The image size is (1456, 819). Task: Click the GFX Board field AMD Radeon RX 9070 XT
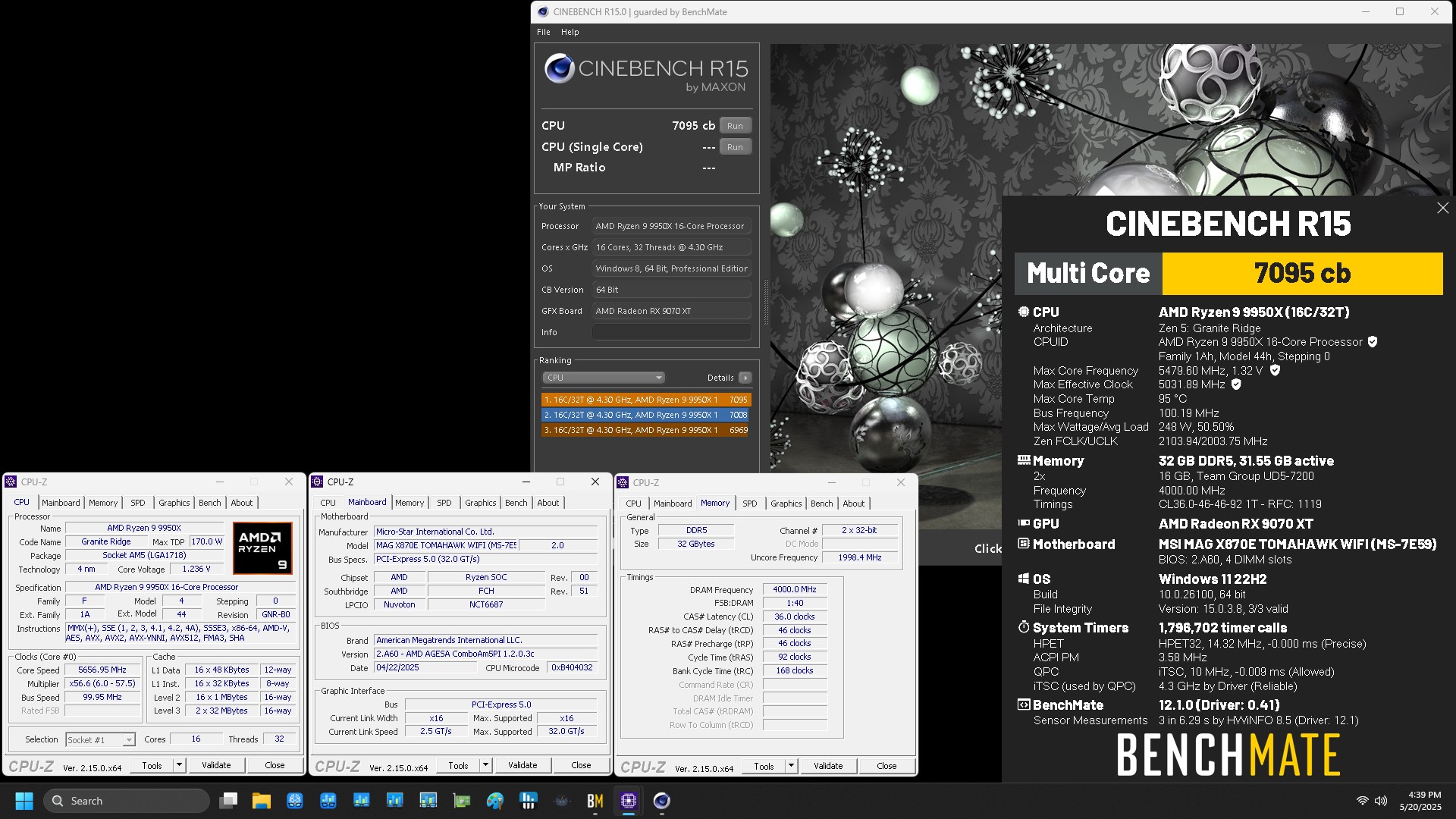(672, 311)
